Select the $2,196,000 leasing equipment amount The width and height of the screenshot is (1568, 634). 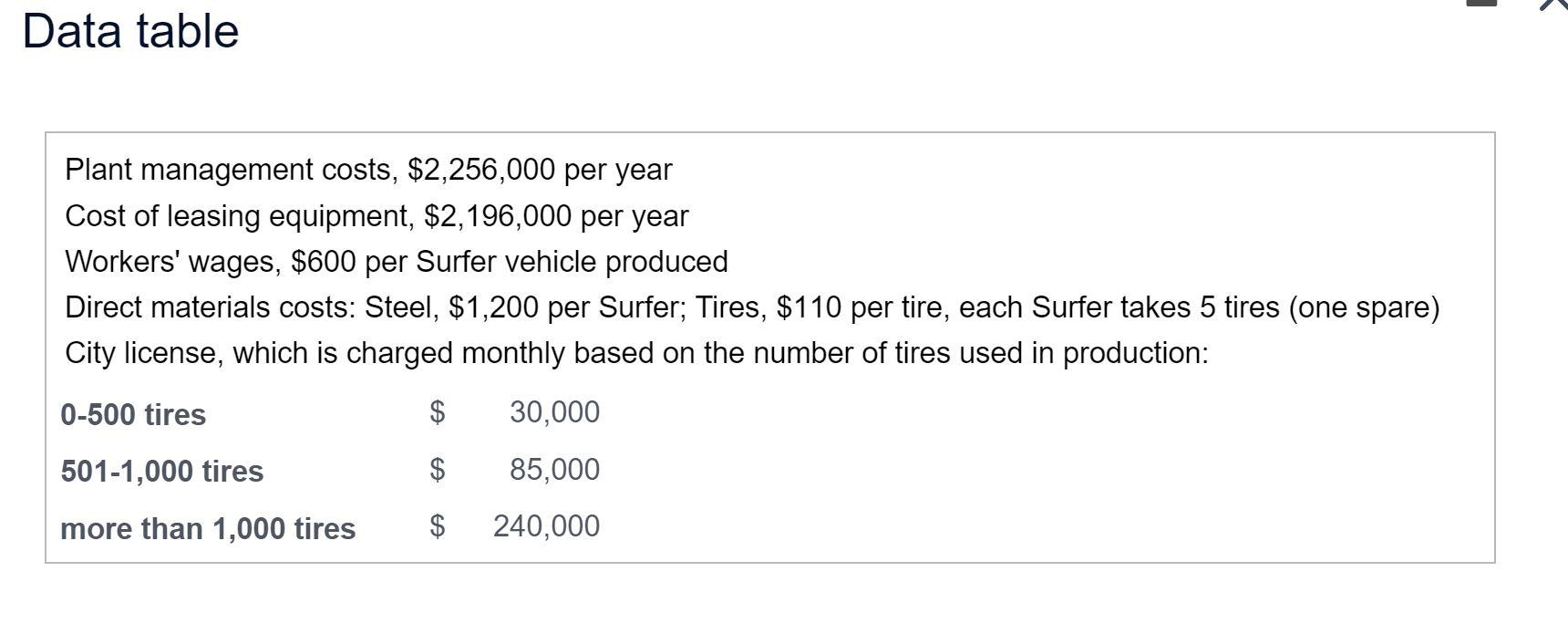pyautogui.click(x=498, y=216)
